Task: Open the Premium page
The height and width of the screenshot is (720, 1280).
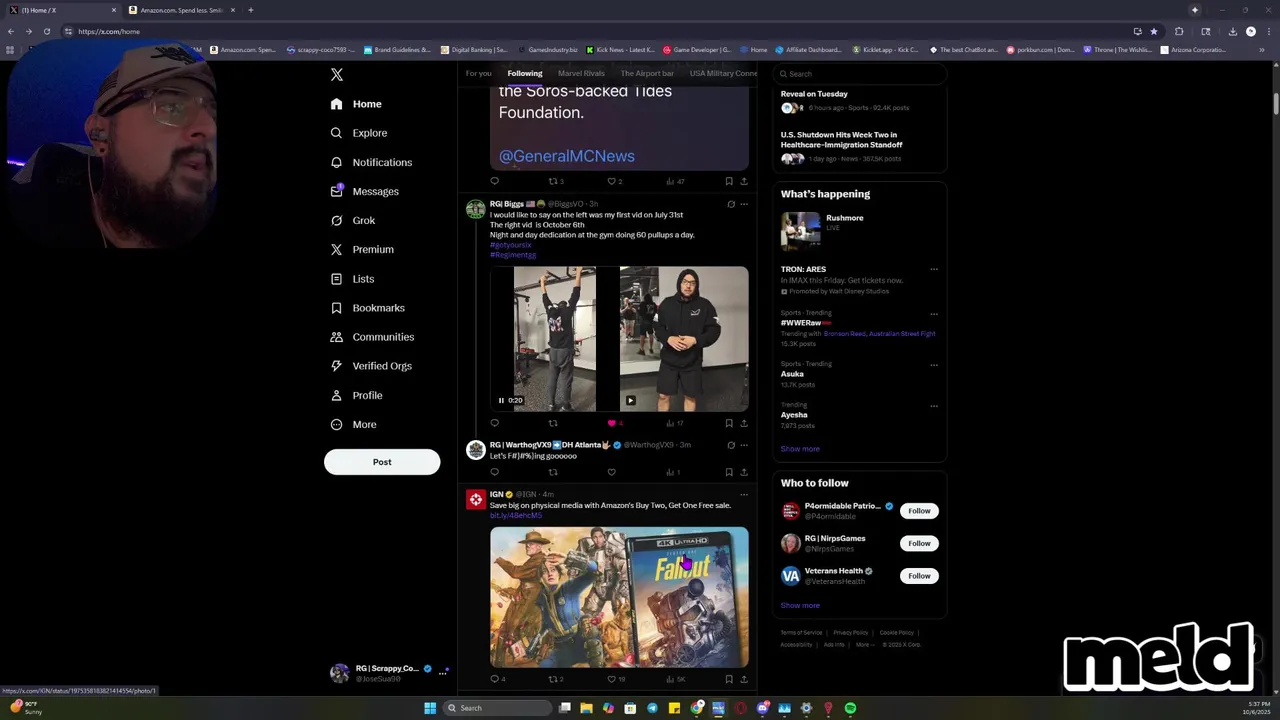Action: 362,249
